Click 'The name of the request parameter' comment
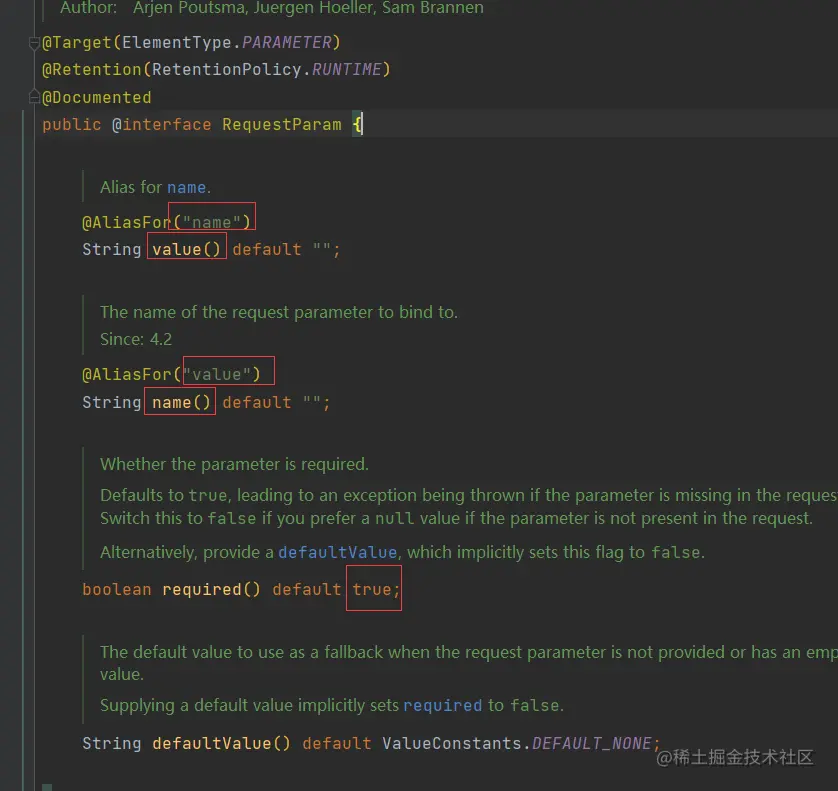This screenshot has width=838, height=791. point(279,312)
